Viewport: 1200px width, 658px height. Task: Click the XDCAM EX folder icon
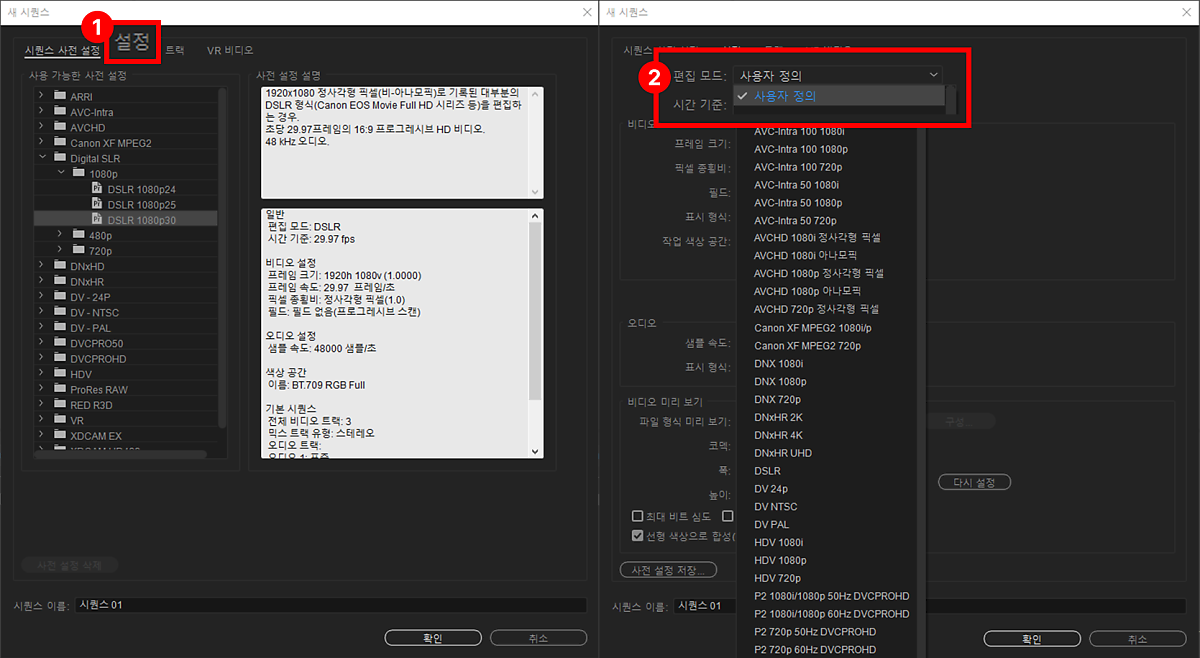[x=58, y=436]
